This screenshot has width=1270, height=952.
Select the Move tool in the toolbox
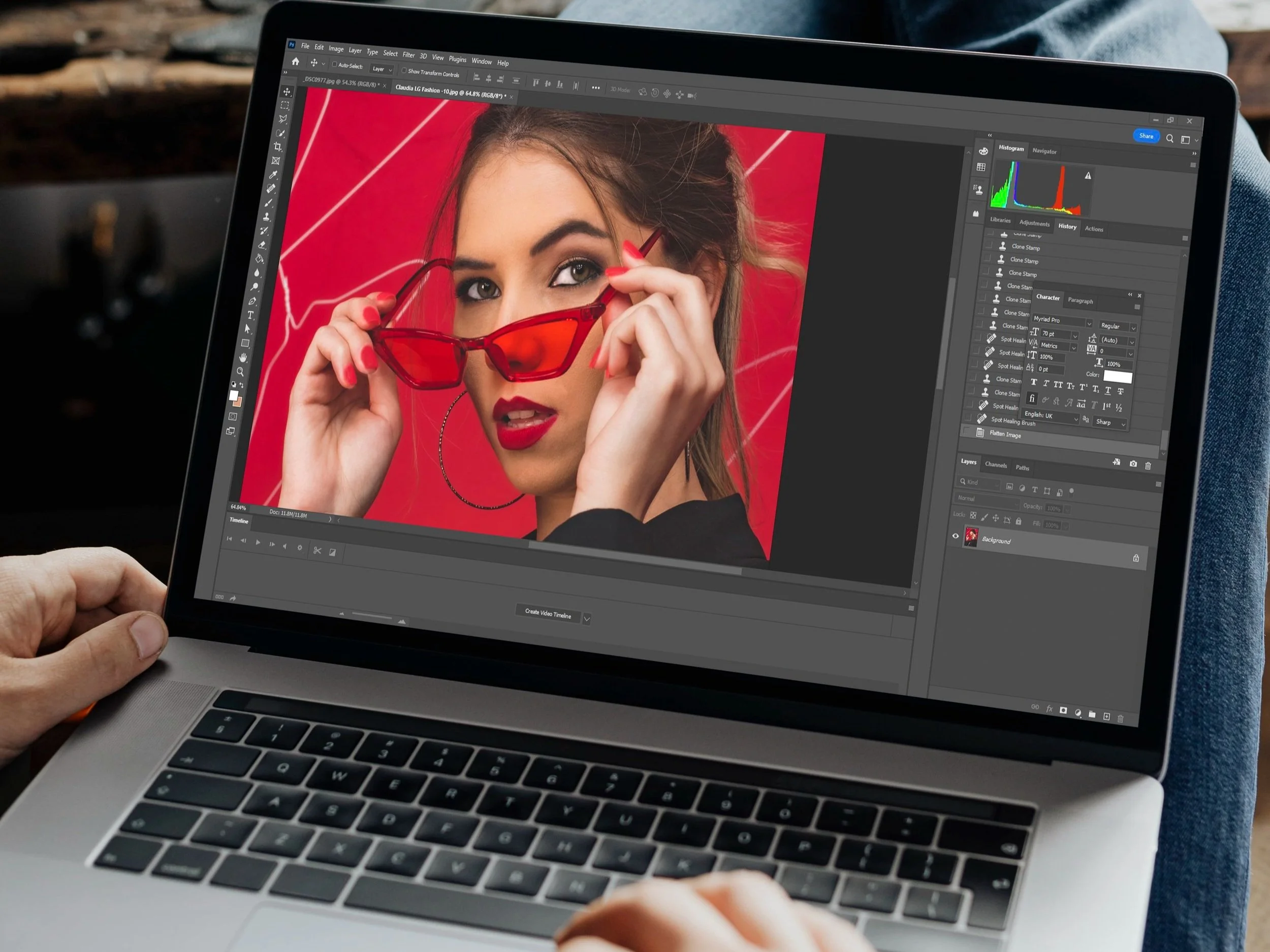point(287,92)
